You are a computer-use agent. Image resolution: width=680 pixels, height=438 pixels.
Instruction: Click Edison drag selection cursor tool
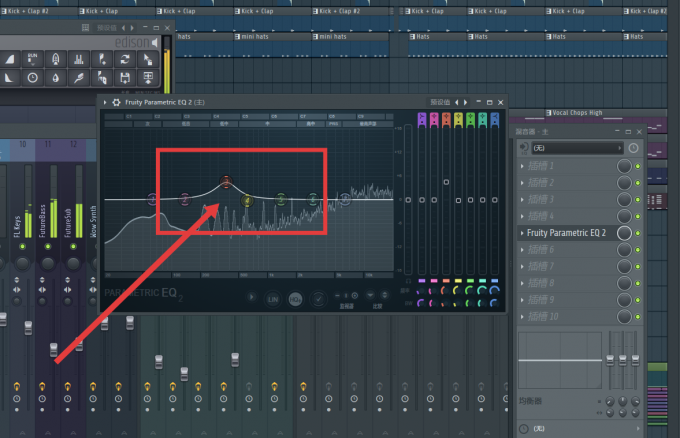(148, 59)
